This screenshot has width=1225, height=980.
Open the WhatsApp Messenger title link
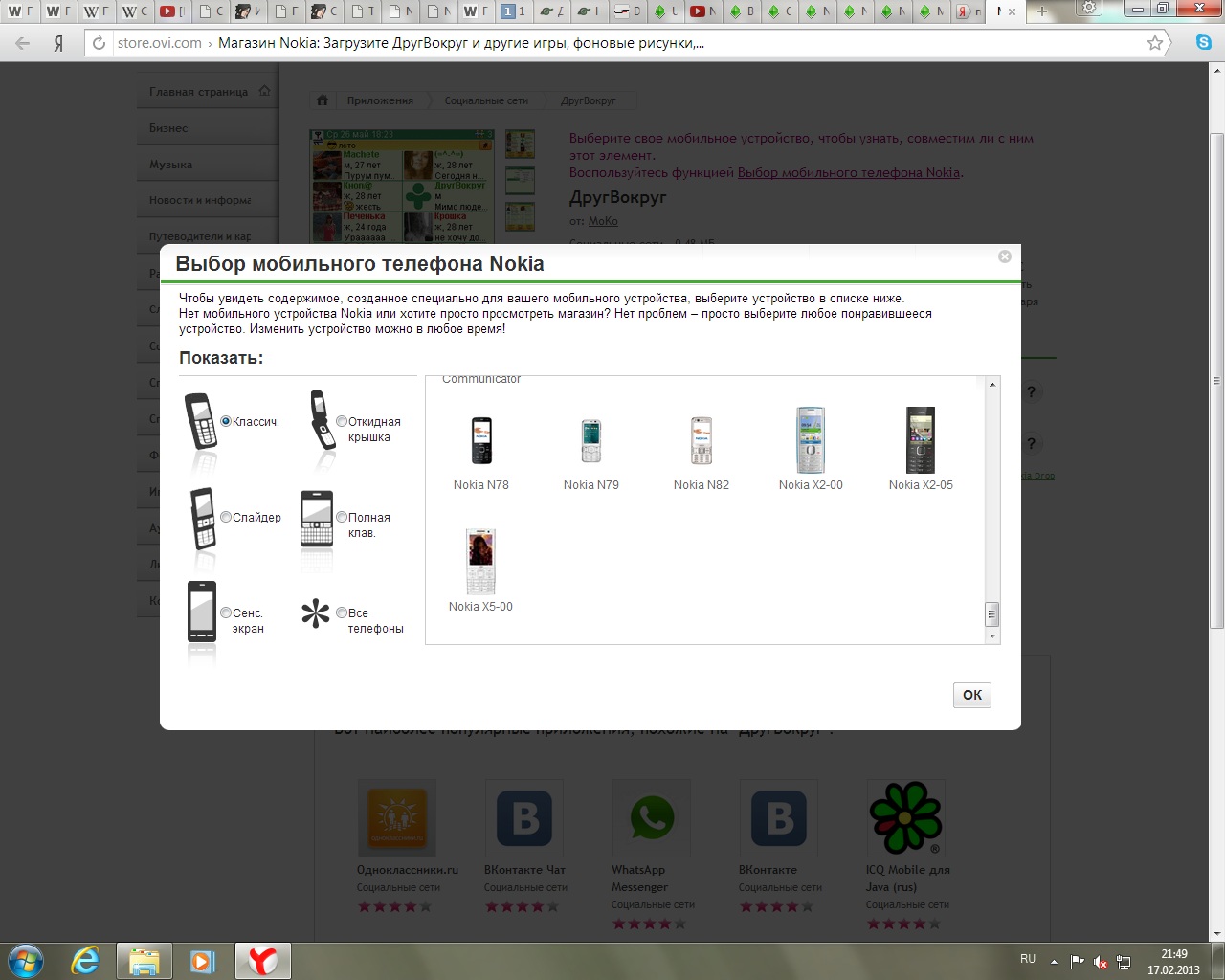640,879
